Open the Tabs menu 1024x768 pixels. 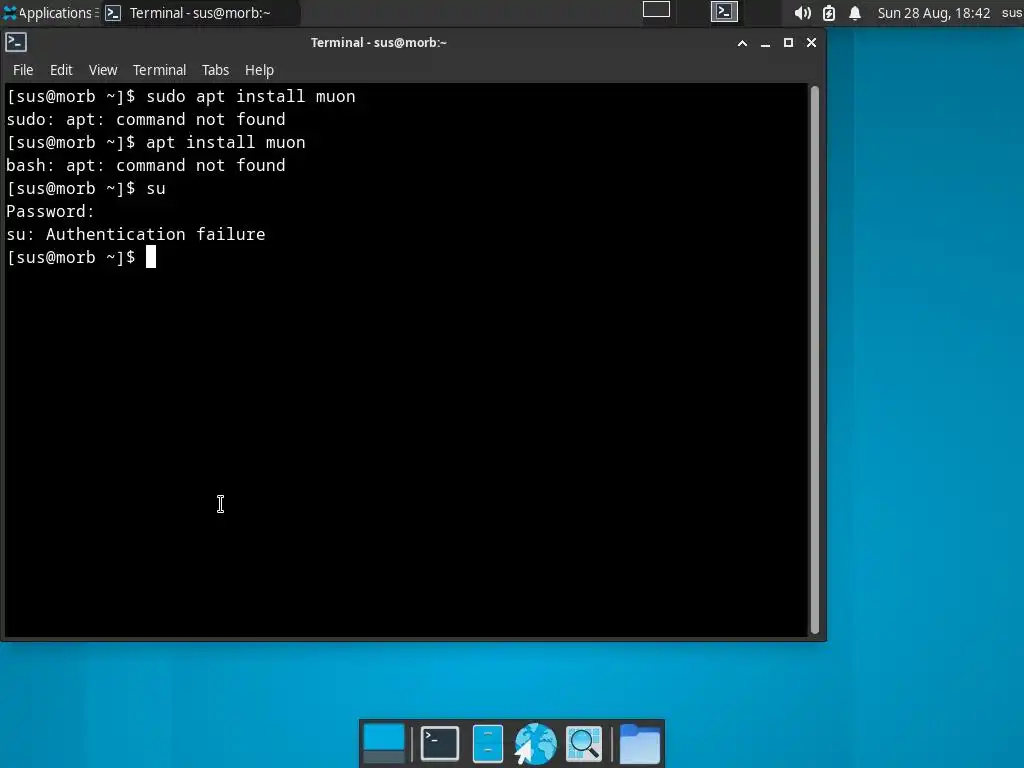pos(215,70)
